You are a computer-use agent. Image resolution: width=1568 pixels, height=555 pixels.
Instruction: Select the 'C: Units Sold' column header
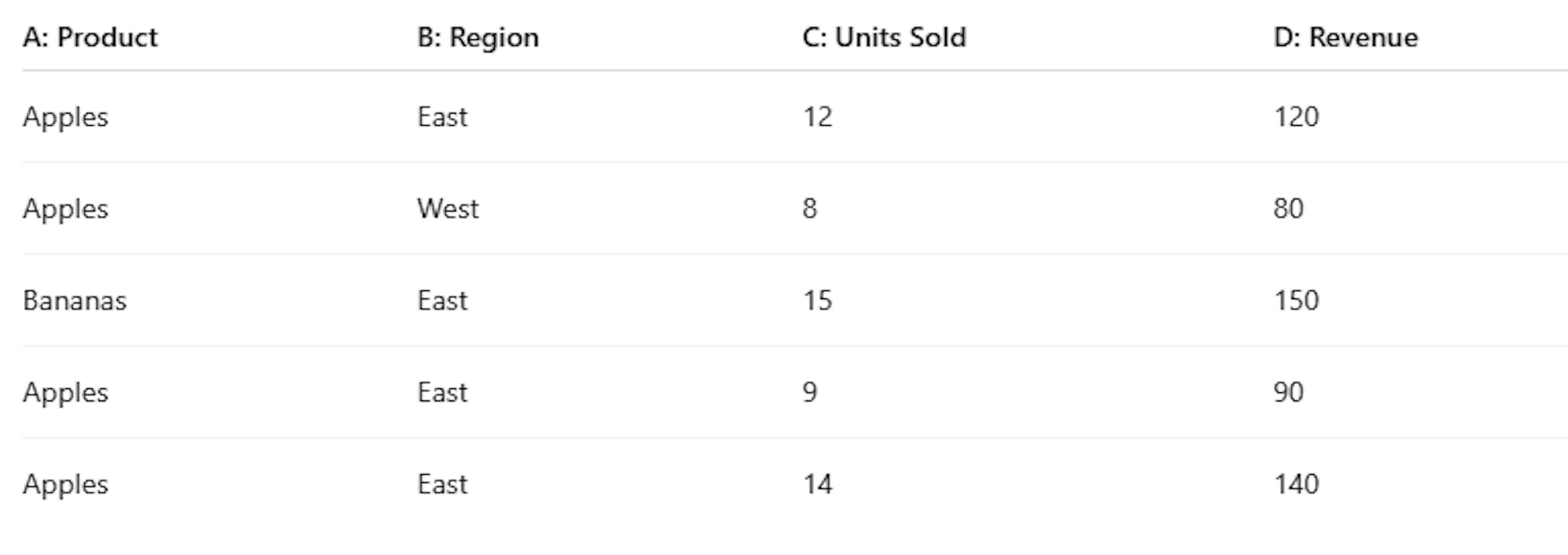click(884, 38)
